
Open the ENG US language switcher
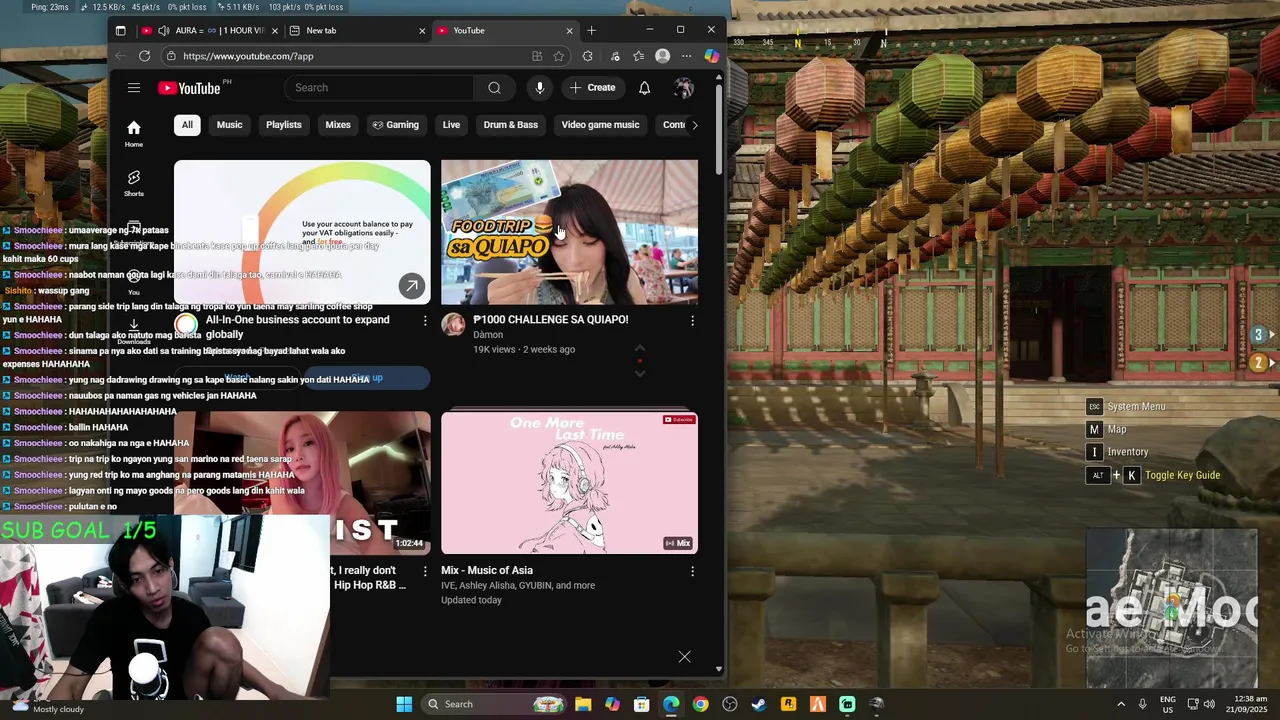1167,704
